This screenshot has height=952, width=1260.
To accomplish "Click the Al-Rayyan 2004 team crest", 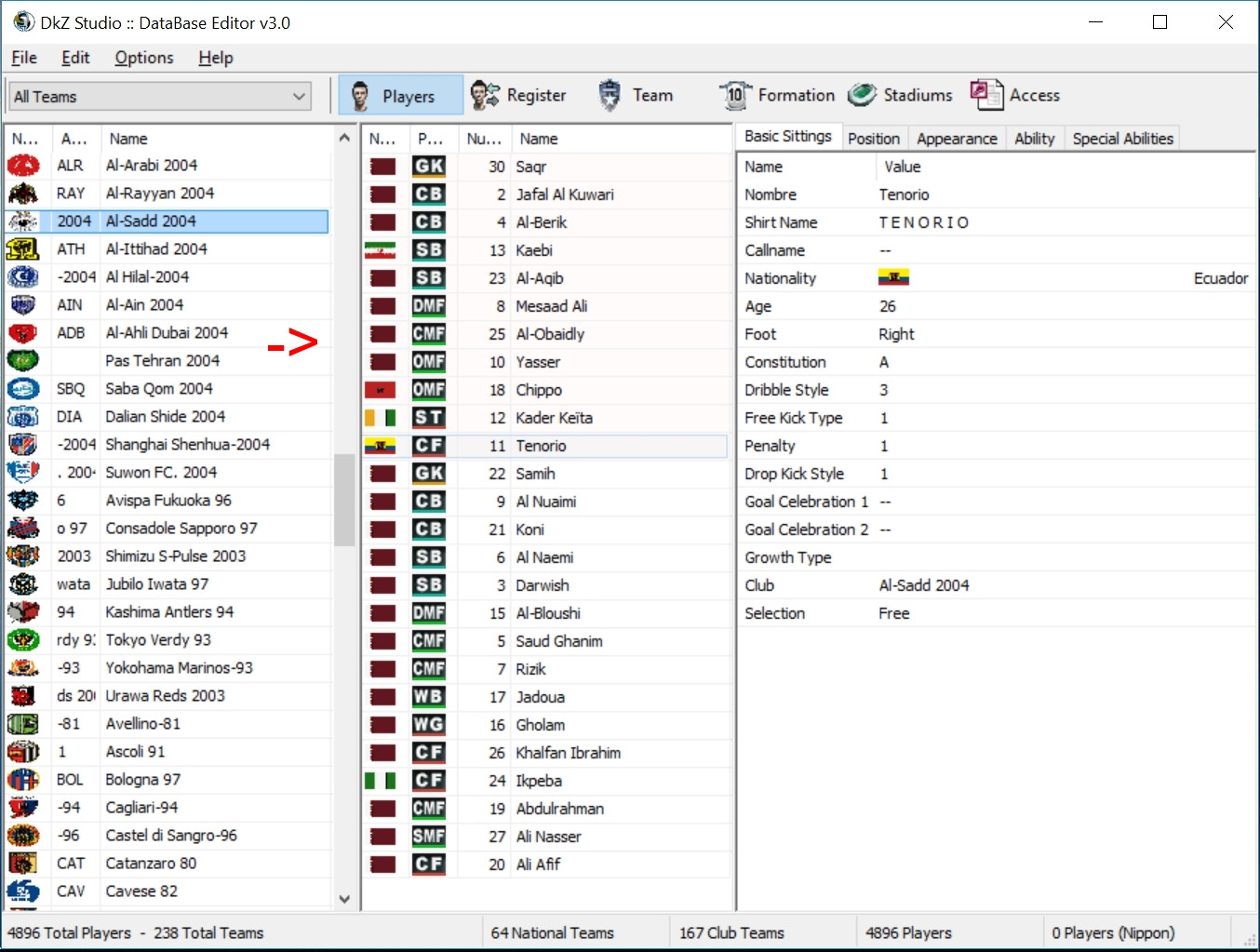I will (23, 194).
